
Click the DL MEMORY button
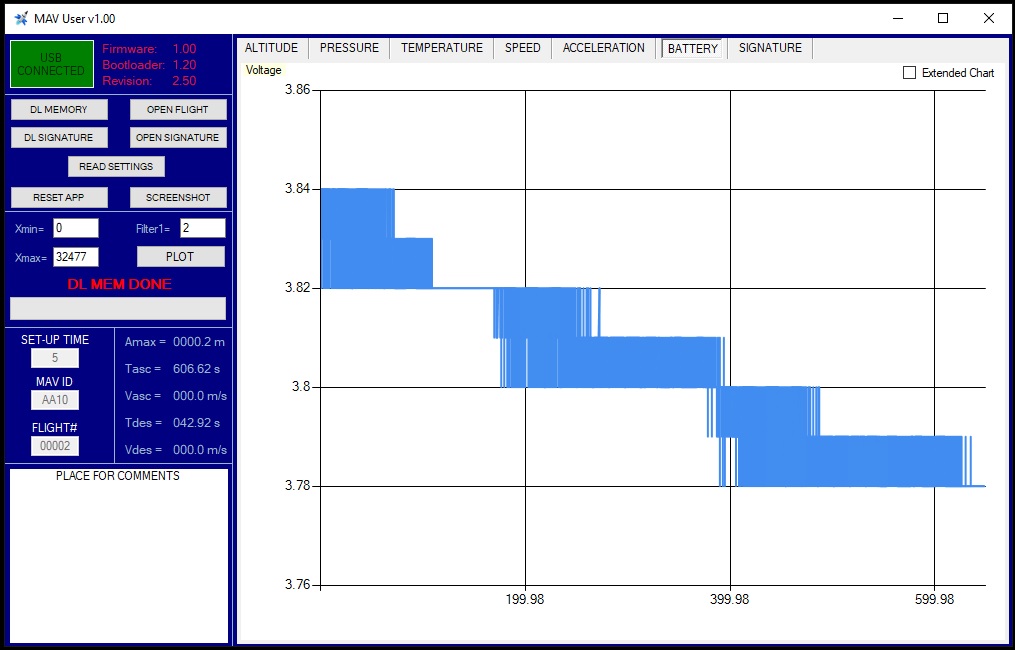pyautogui.click(x=59, y=109)
